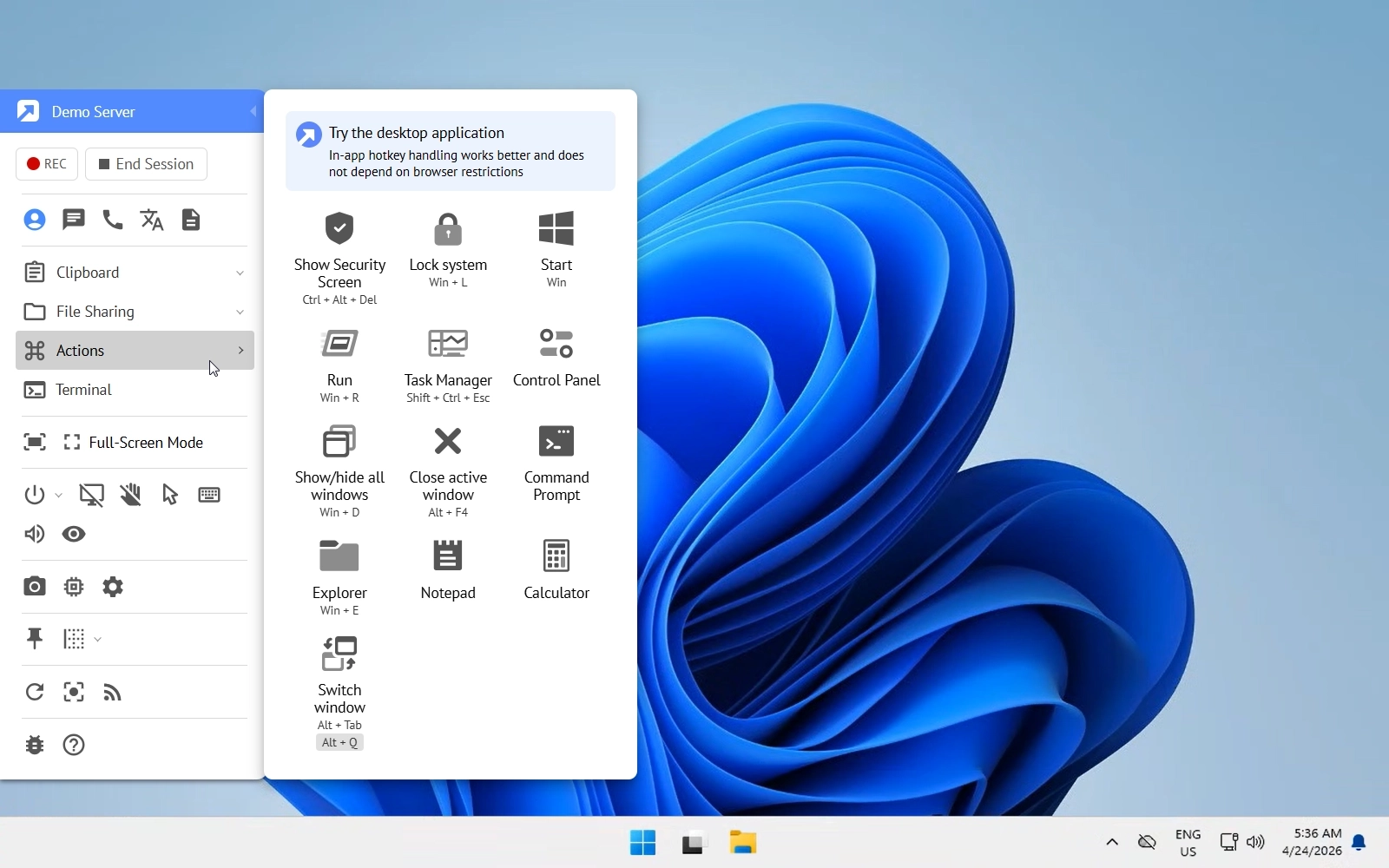Toggle block remote input hand icon
The image size is (1389, 868).
click(130, 496)
